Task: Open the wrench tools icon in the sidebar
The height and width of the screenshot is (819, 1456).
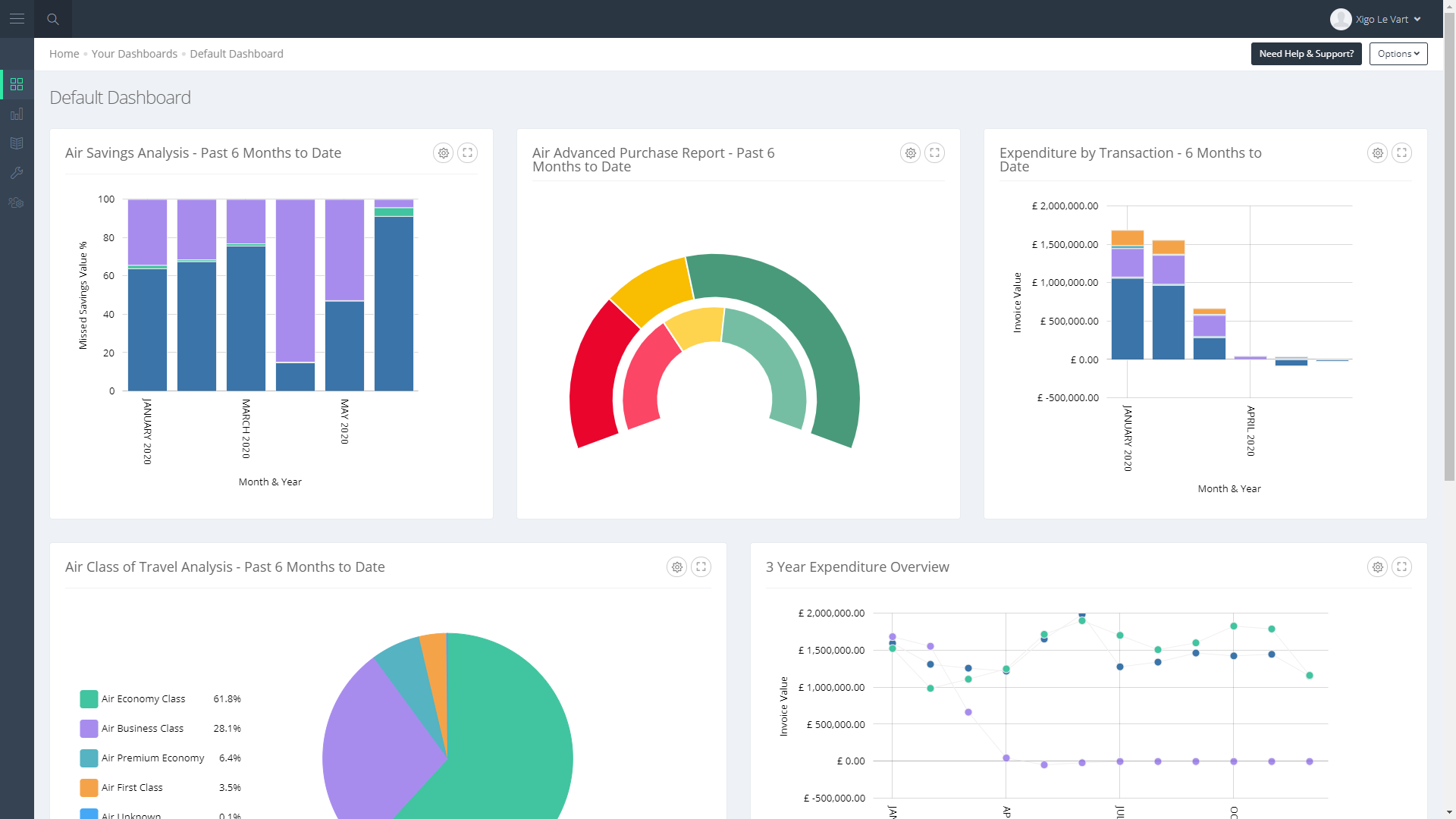Action: coord(17,173)
